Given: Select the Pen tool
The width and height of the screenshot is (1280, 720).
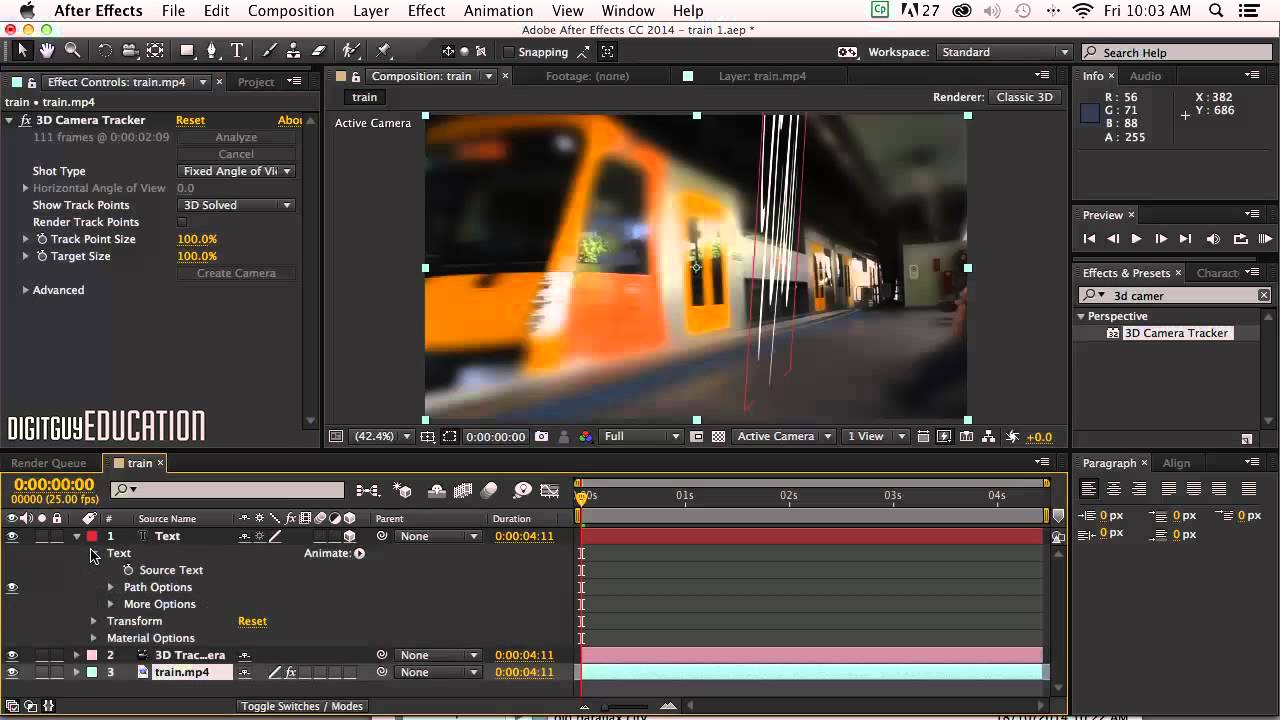Looking at the screenshot, I should click(x=212, y=51).
